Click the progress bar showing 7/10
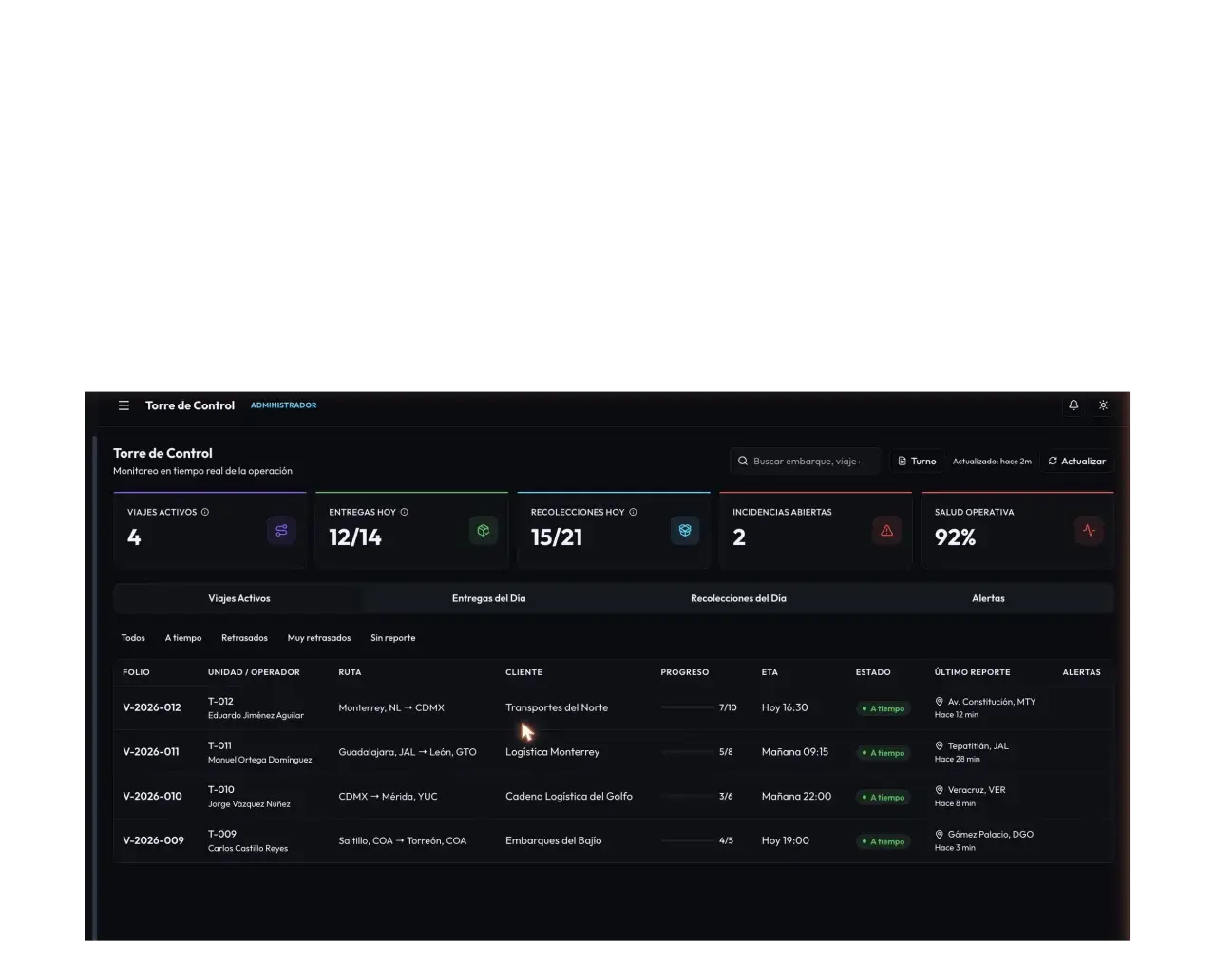Image resolution: width=1216 pixels, height=980 pixels. [687, 707]
